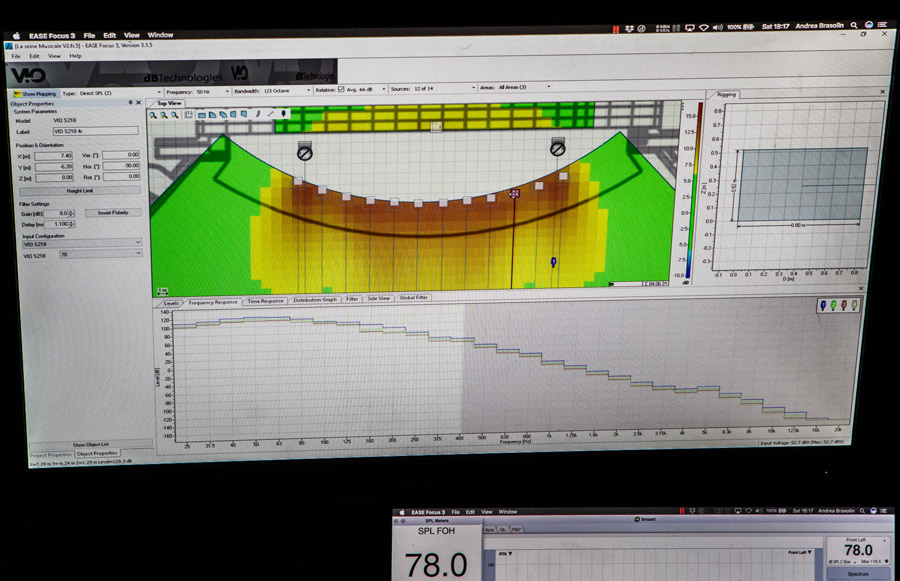Viewport: 900px width, 581px height.
Task: Open the AirPlay display icon in the main menu bar
Action: pyautogui.click(x=690, y=27)
